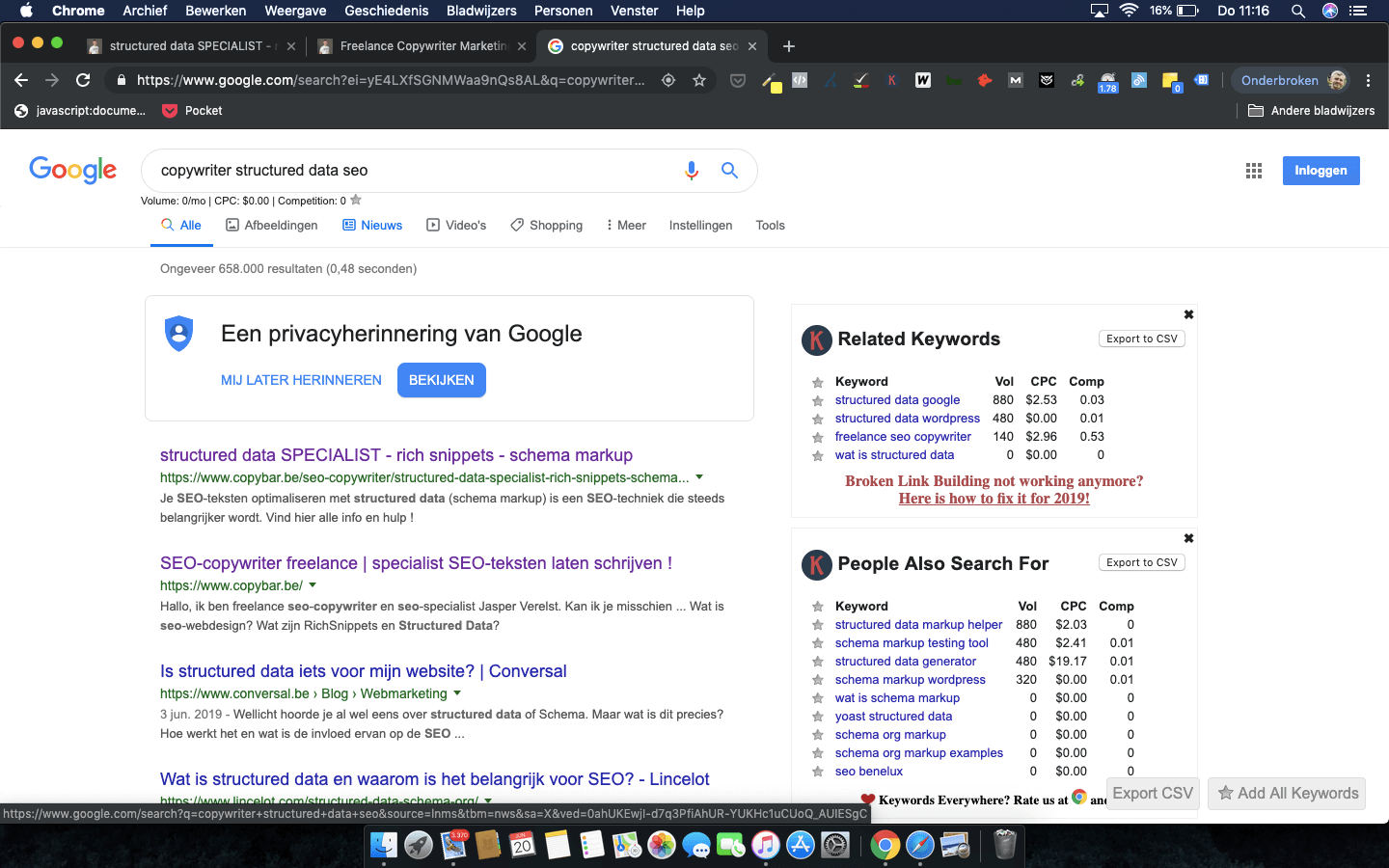Open the RSS feed extension icon

[1139, 80]
